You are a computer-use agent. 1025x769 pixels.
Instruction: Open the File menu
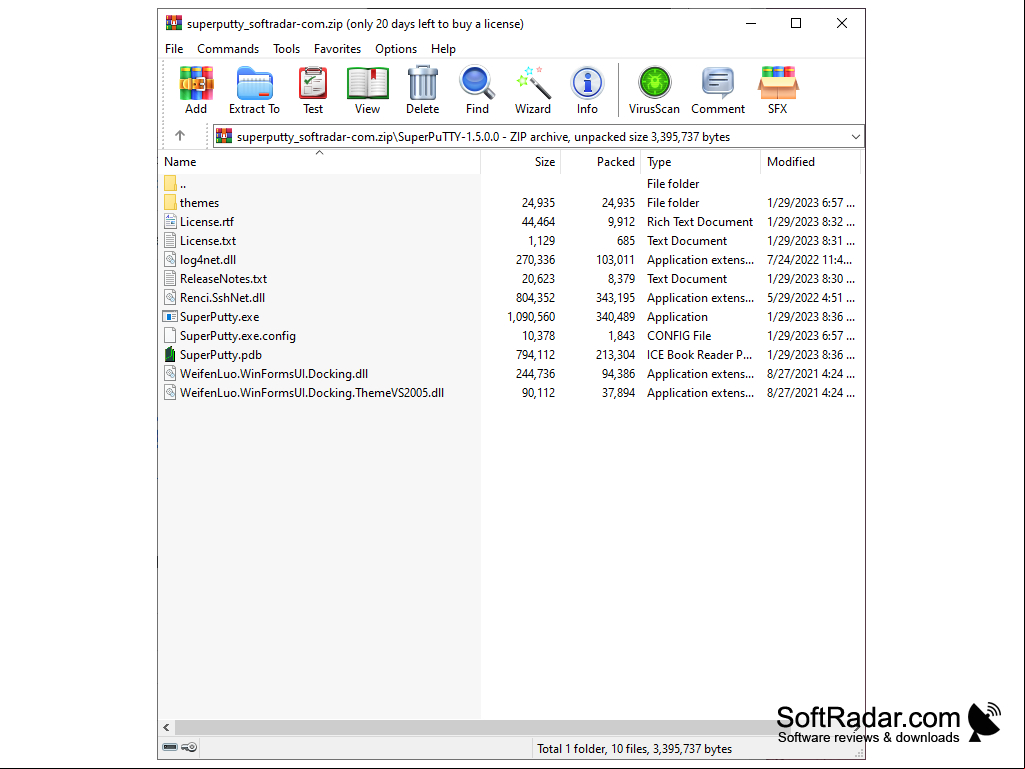click(174, 49)
